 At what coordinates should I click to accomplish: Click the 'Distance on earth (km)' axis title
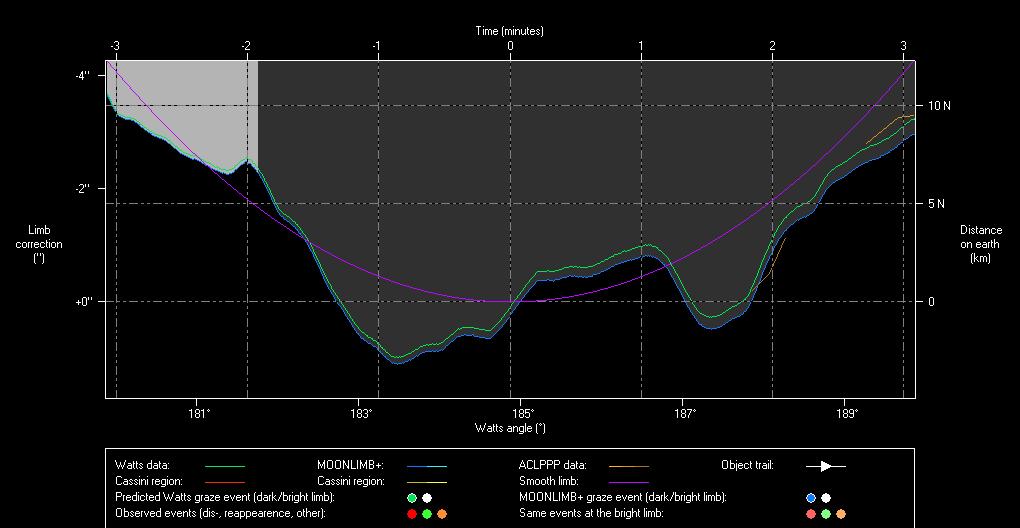(980, 244)
